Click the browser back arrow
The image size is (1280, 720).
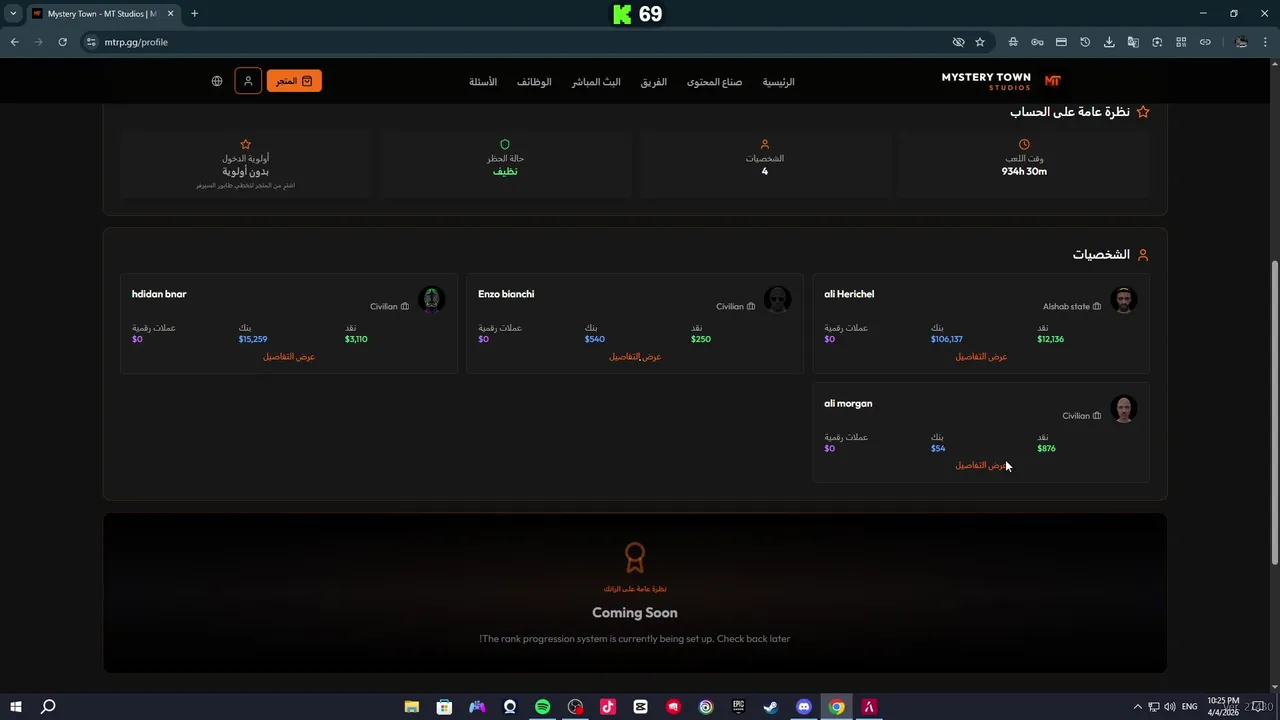click(14, 42)
